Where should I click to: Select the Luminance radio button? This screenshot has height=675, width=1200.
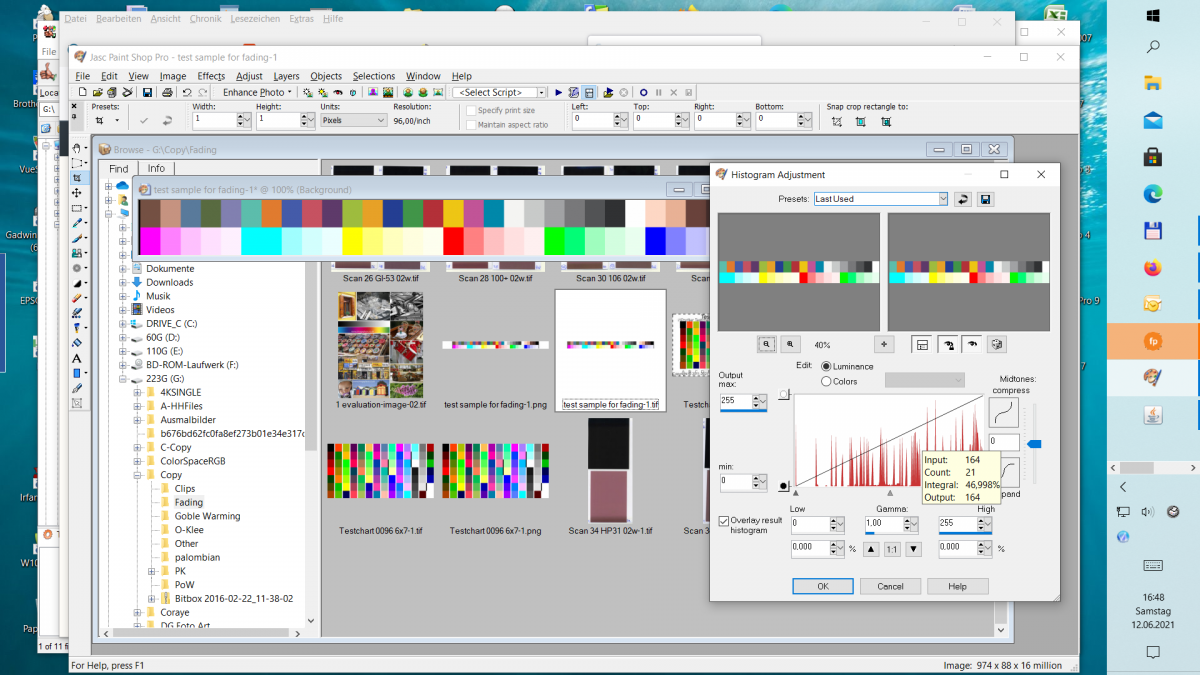click(x=826, y=367)
